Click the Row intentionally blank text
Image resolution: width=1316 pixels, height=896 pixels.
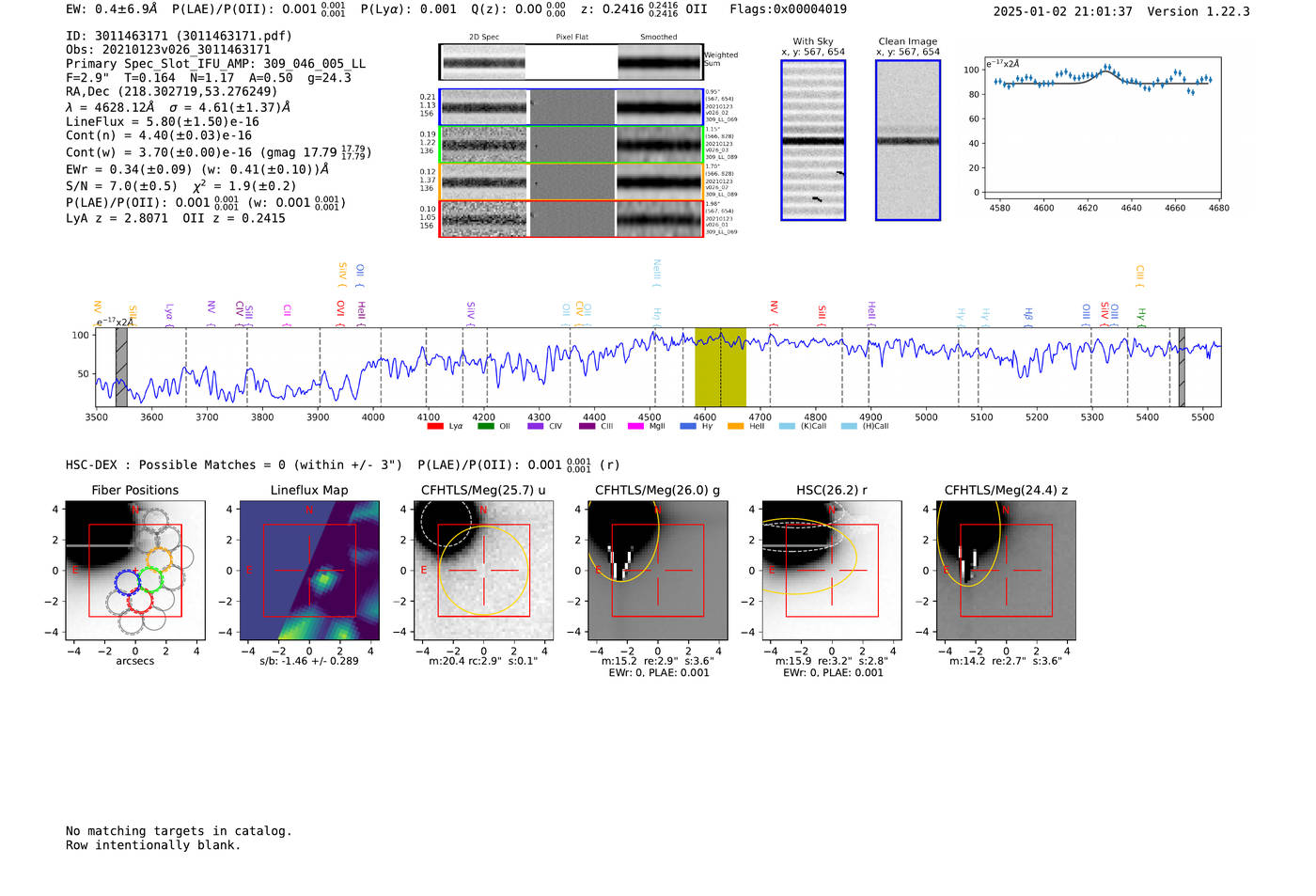pos(153,845)
